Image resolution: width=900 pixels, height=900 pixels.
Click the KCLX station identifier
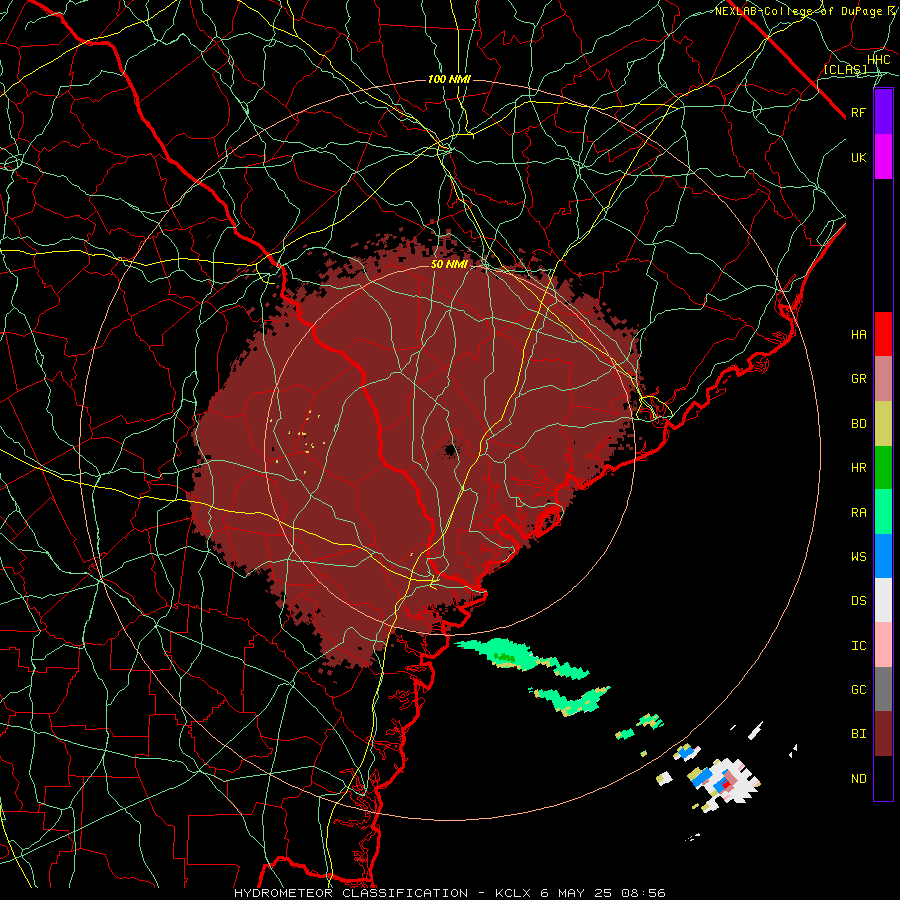[x=514, y=893]
